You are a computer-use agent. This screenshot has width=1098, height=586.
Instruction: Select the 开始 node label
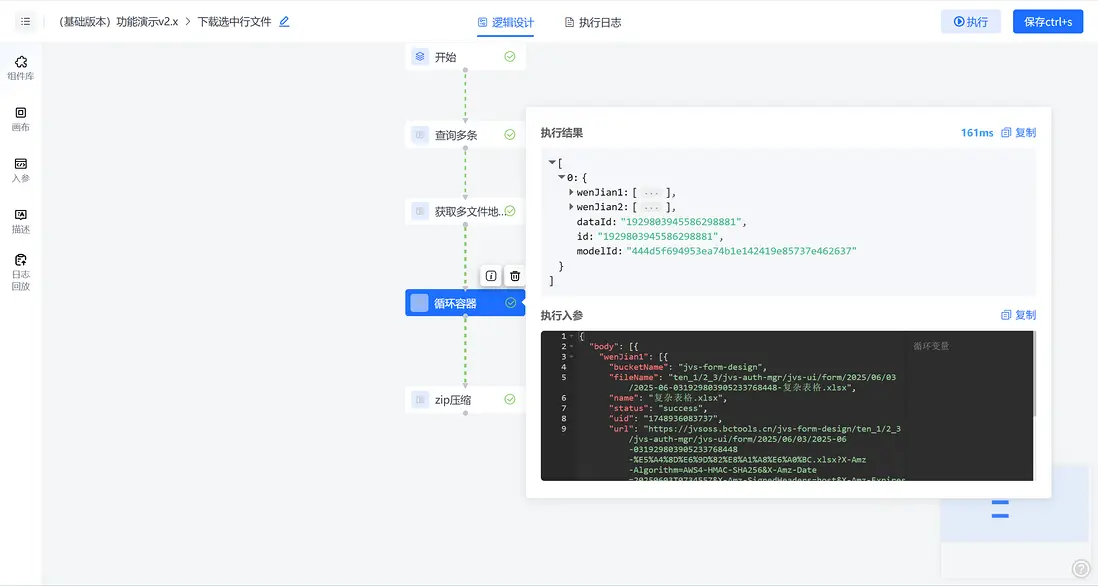445,57
